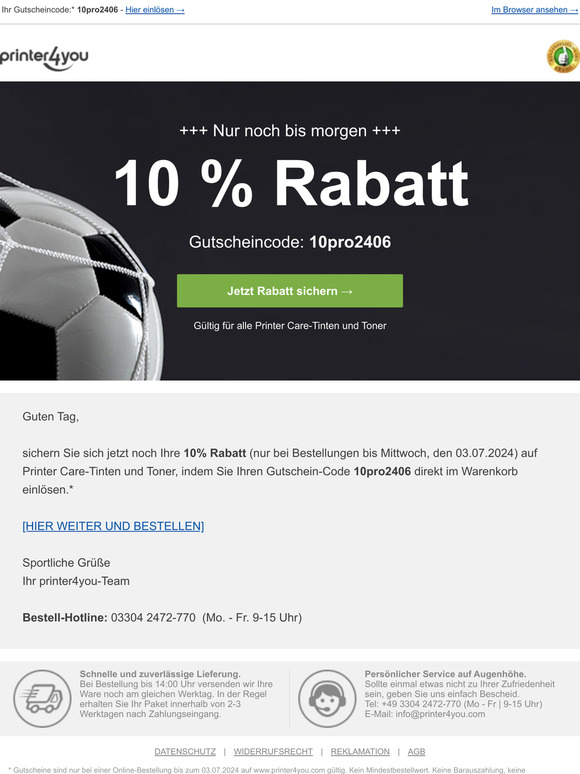The width and height of the screenshot is (580, 774).
Task: Click the 'Nur noch bis morgen' banner text
Action: tap(290, 131)
